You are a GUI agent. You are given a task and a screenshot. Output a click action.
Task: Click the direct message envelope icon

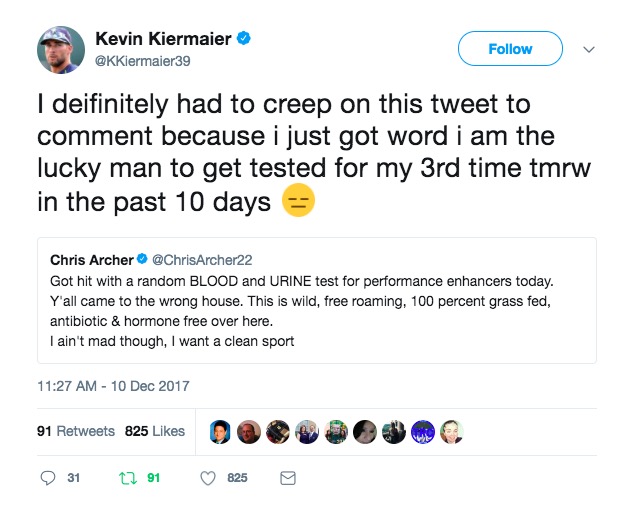point(288,478)
